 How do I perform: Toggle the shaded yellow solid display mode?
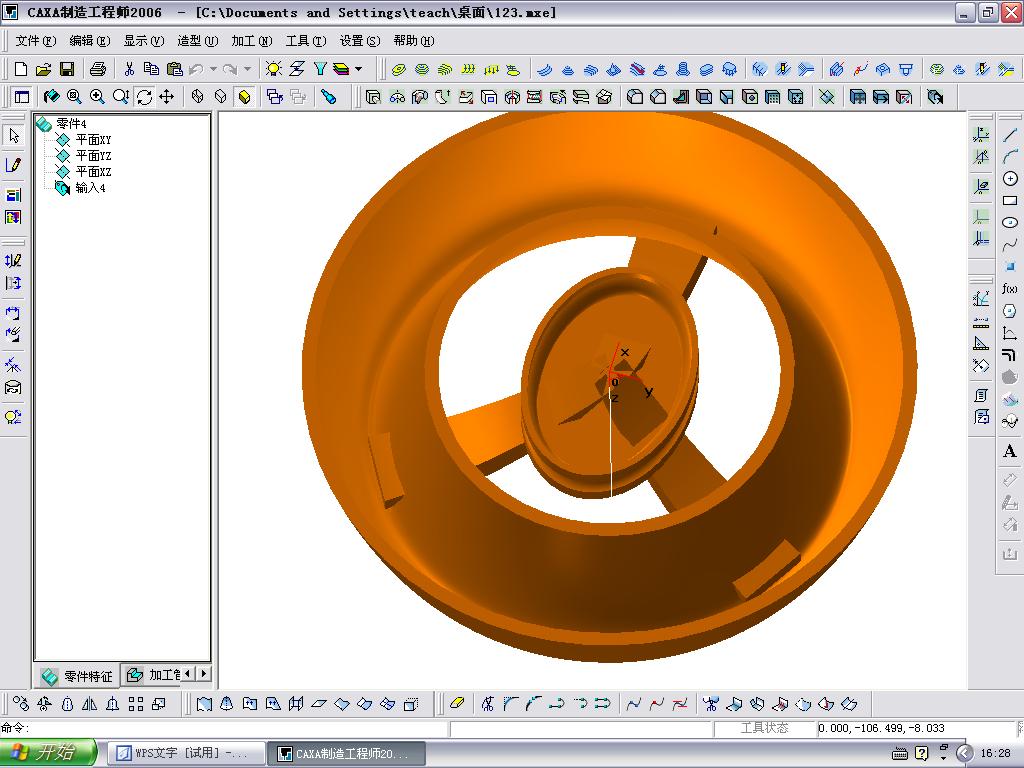(244, 97)
